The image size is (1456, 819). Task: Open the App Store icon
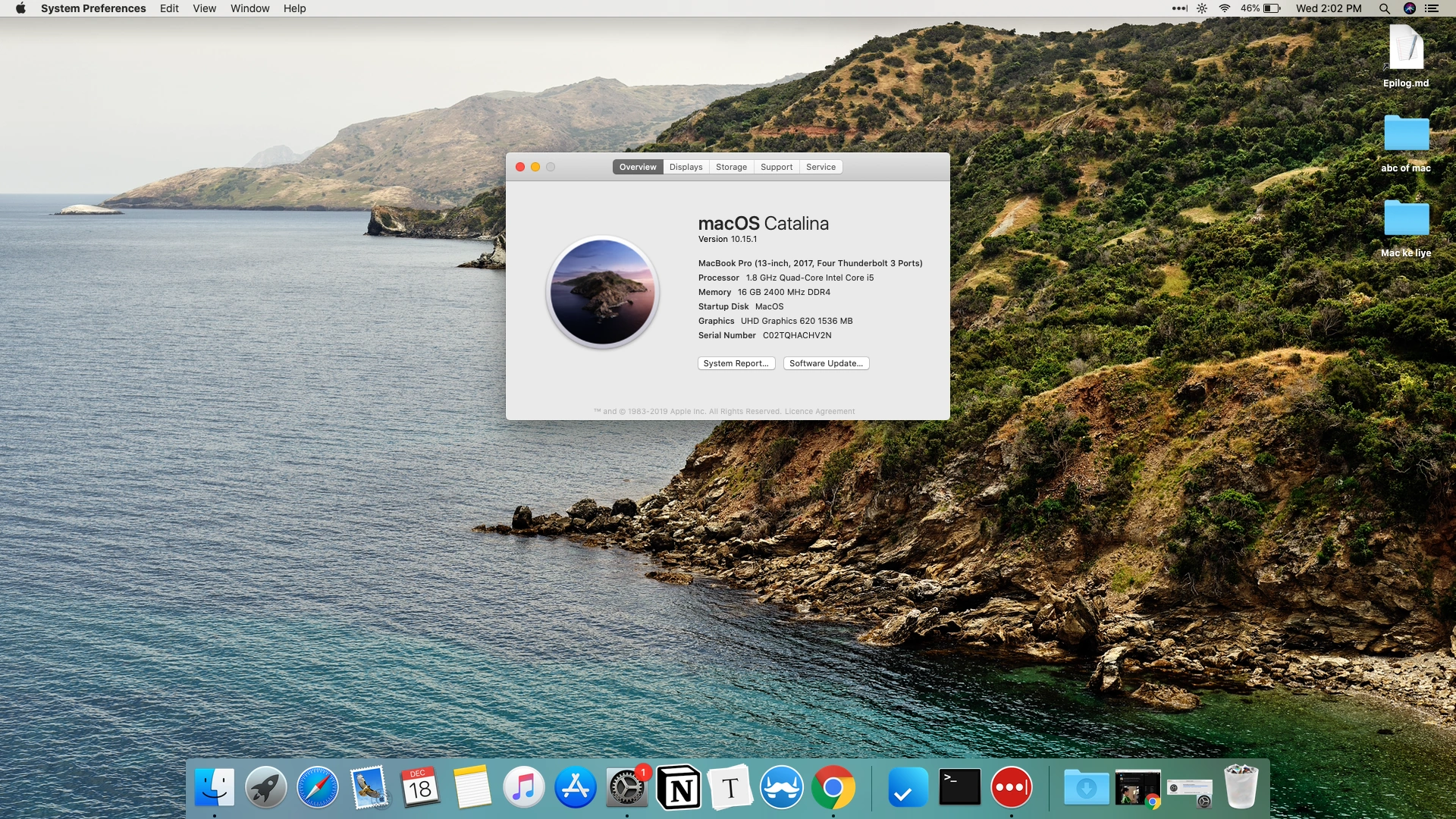coord(576,788)
